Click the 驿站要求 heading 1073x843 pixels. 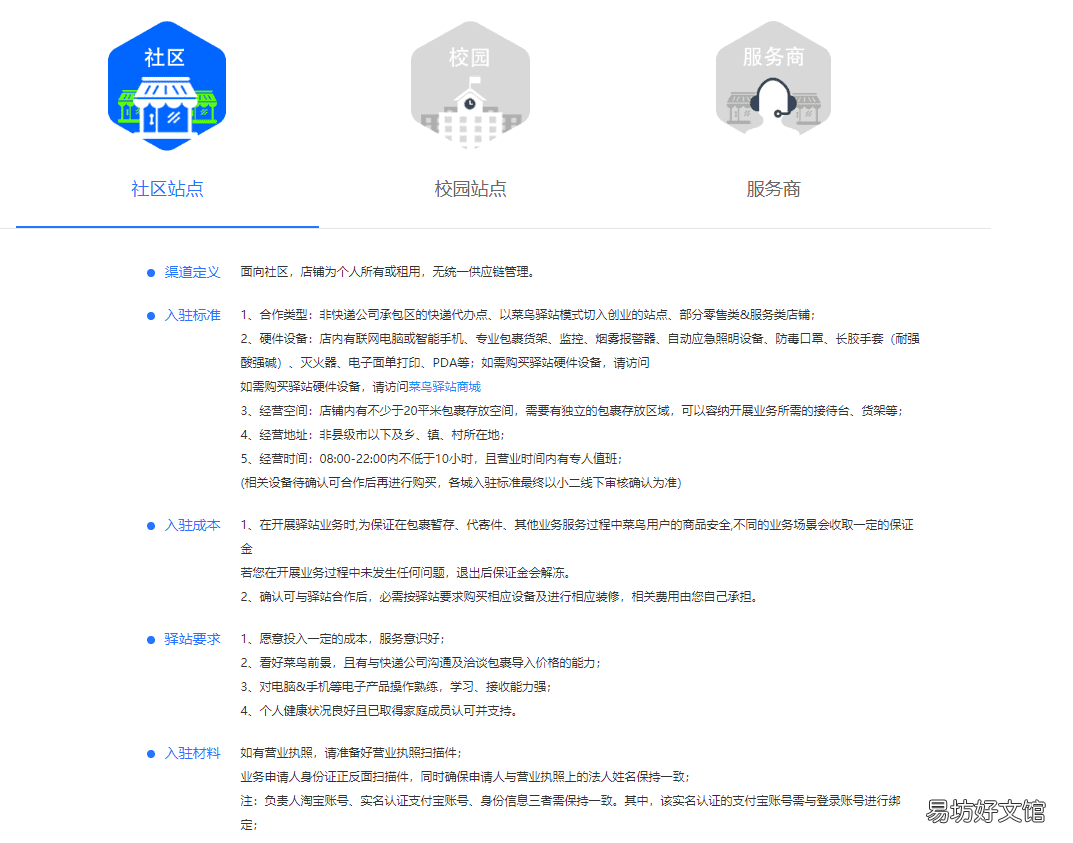click(x=192, y=639)
